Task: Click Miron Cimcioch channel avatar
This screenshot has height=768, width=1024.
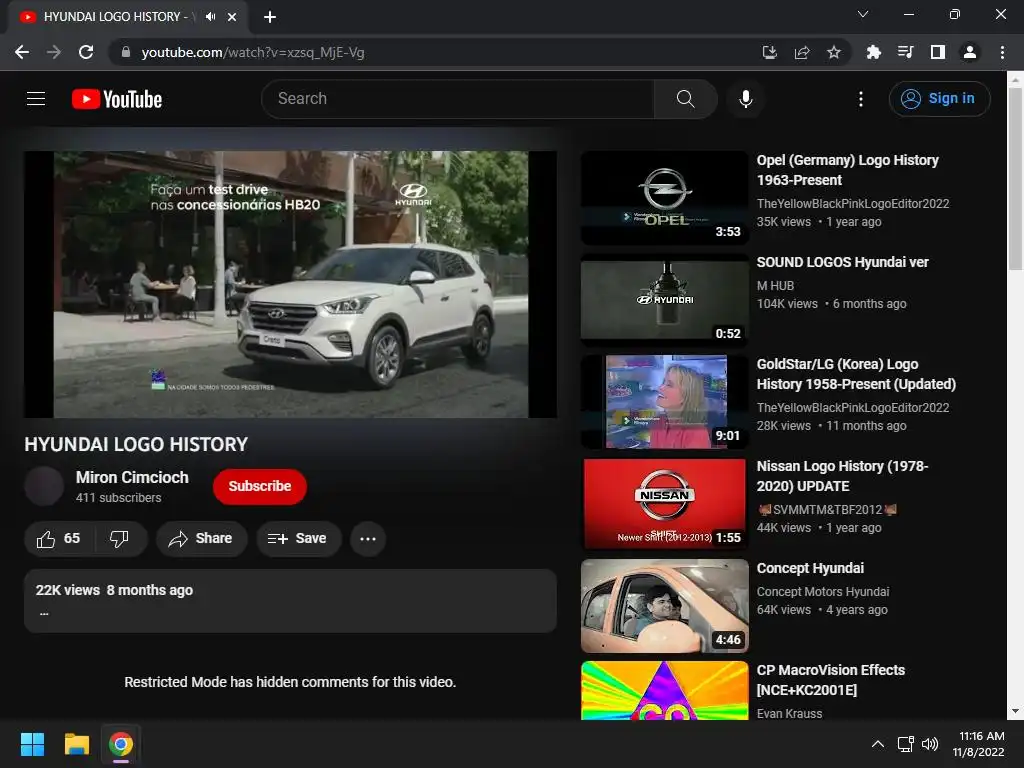Action: point(44,487)
